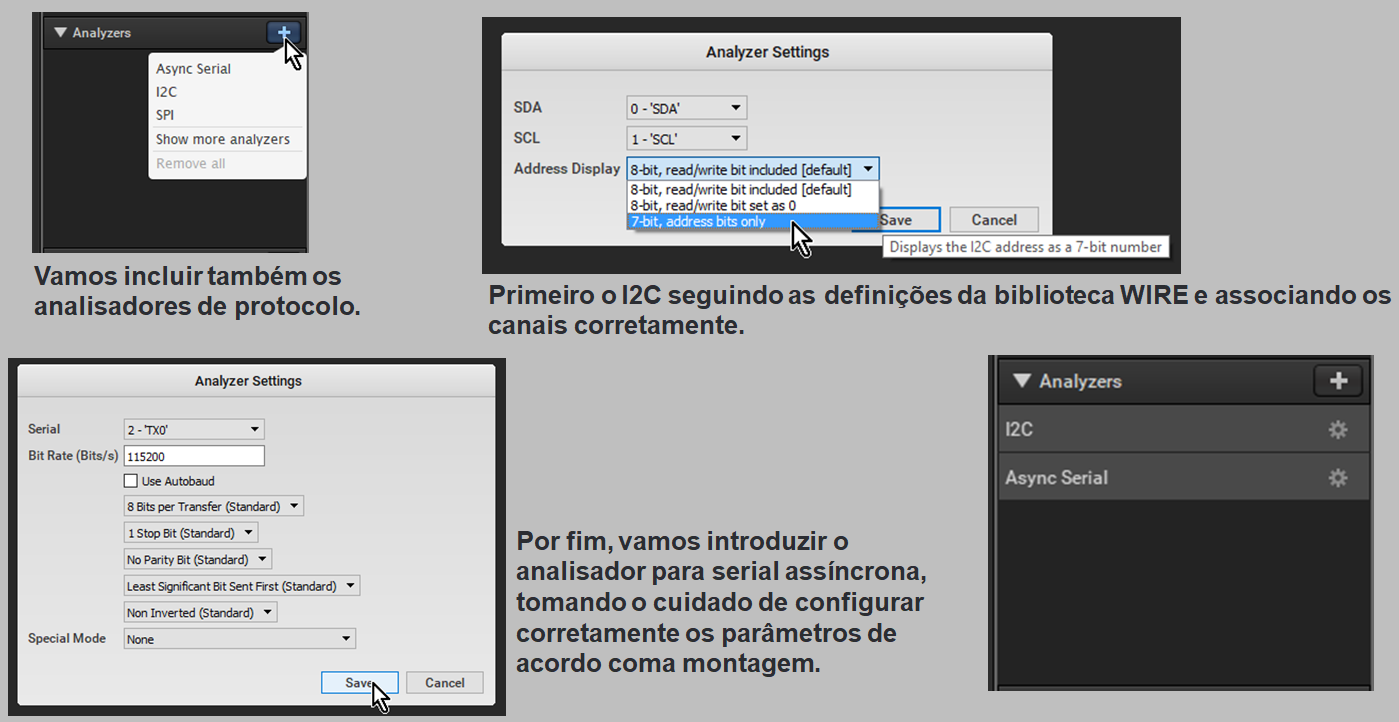Enable the Use Autobaud checkbox

point(131,481)
